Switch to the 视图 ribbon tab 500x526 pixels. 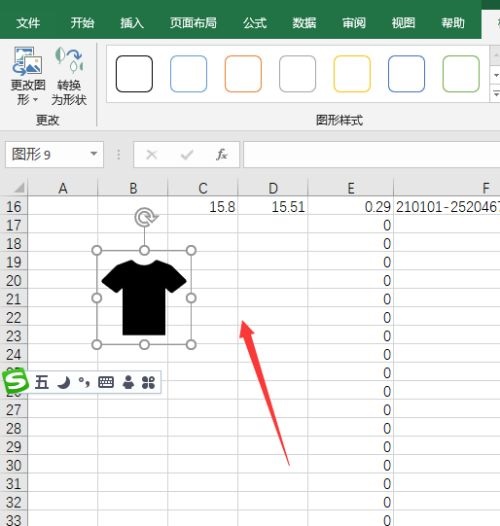point(403,23)
